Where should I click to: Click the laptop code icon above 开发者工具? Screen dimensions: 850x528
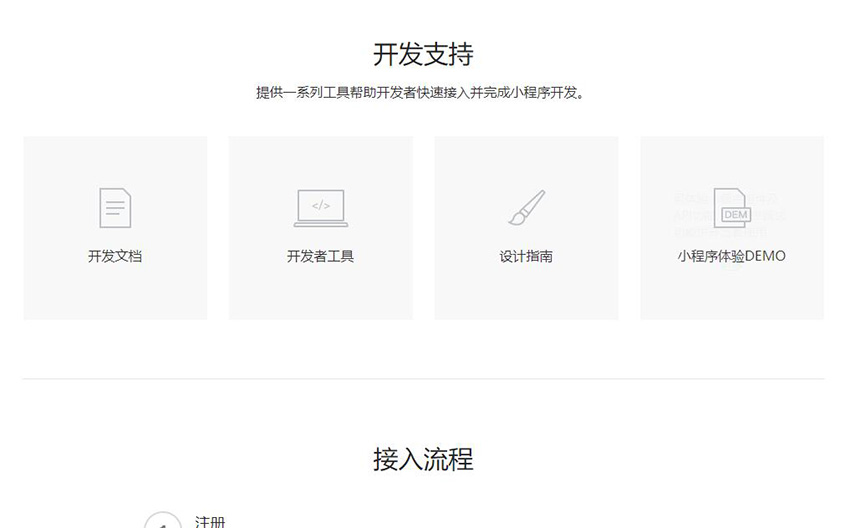point(321,208)
